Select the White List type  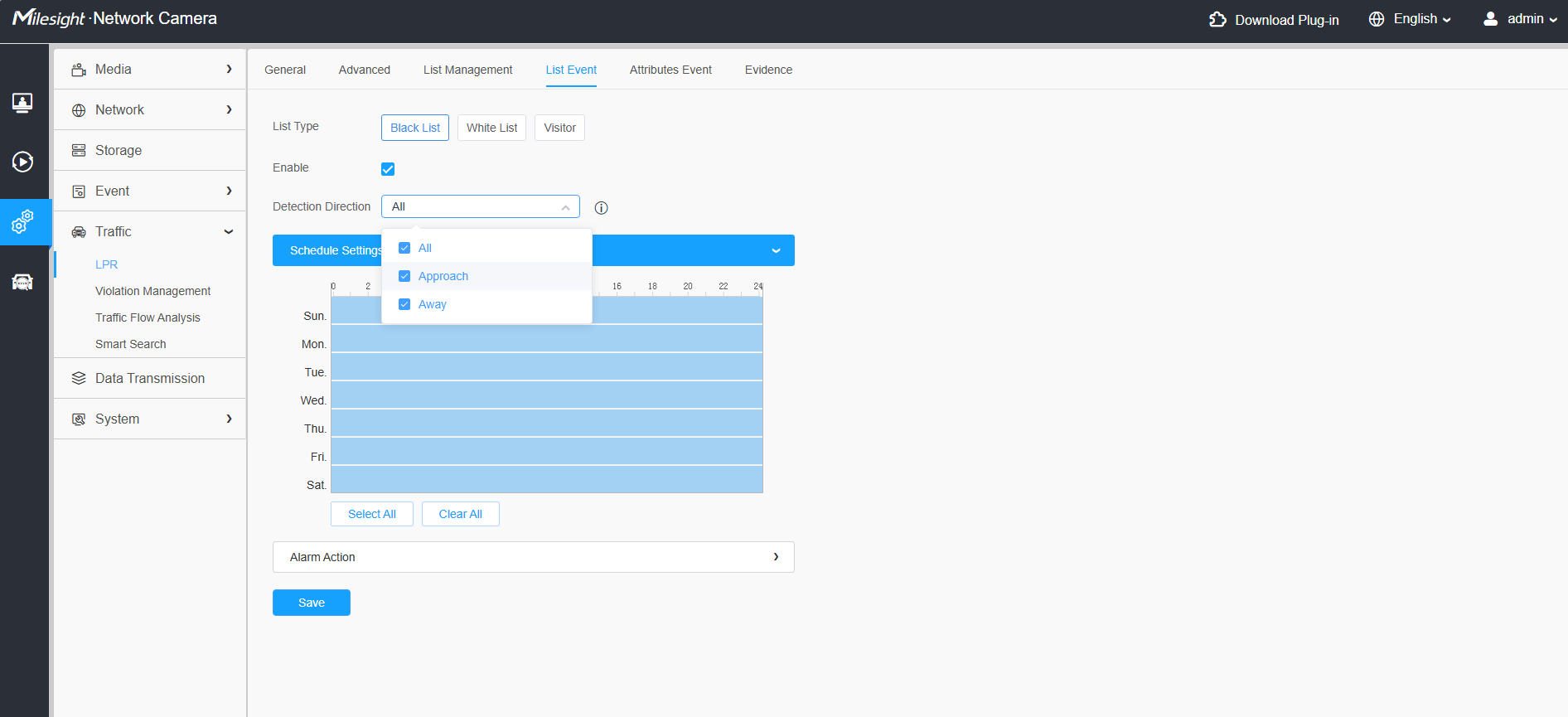pyautogui.click(x=492, y=128)
